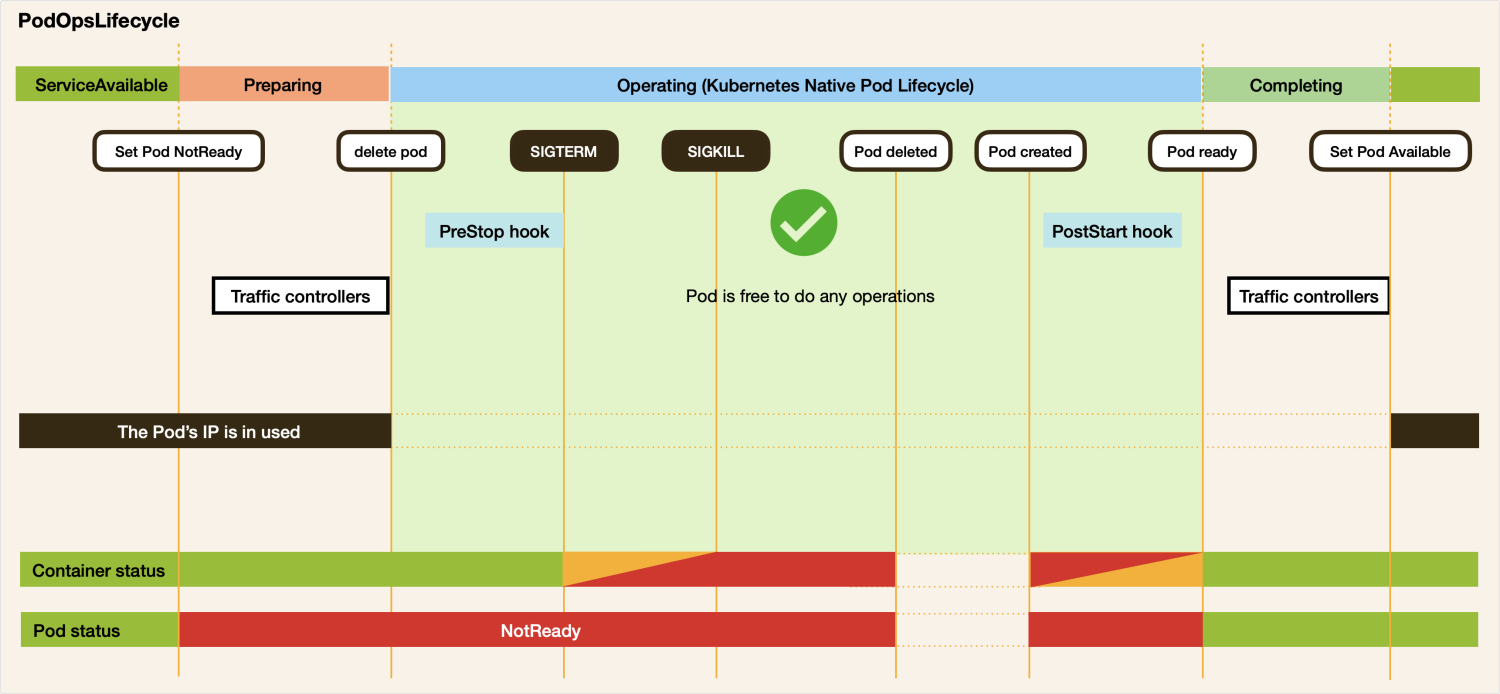Expand the Preparing phase section
Viewport: 1500px width, 694px height.
pyautogui.click(x=283, y=84)
